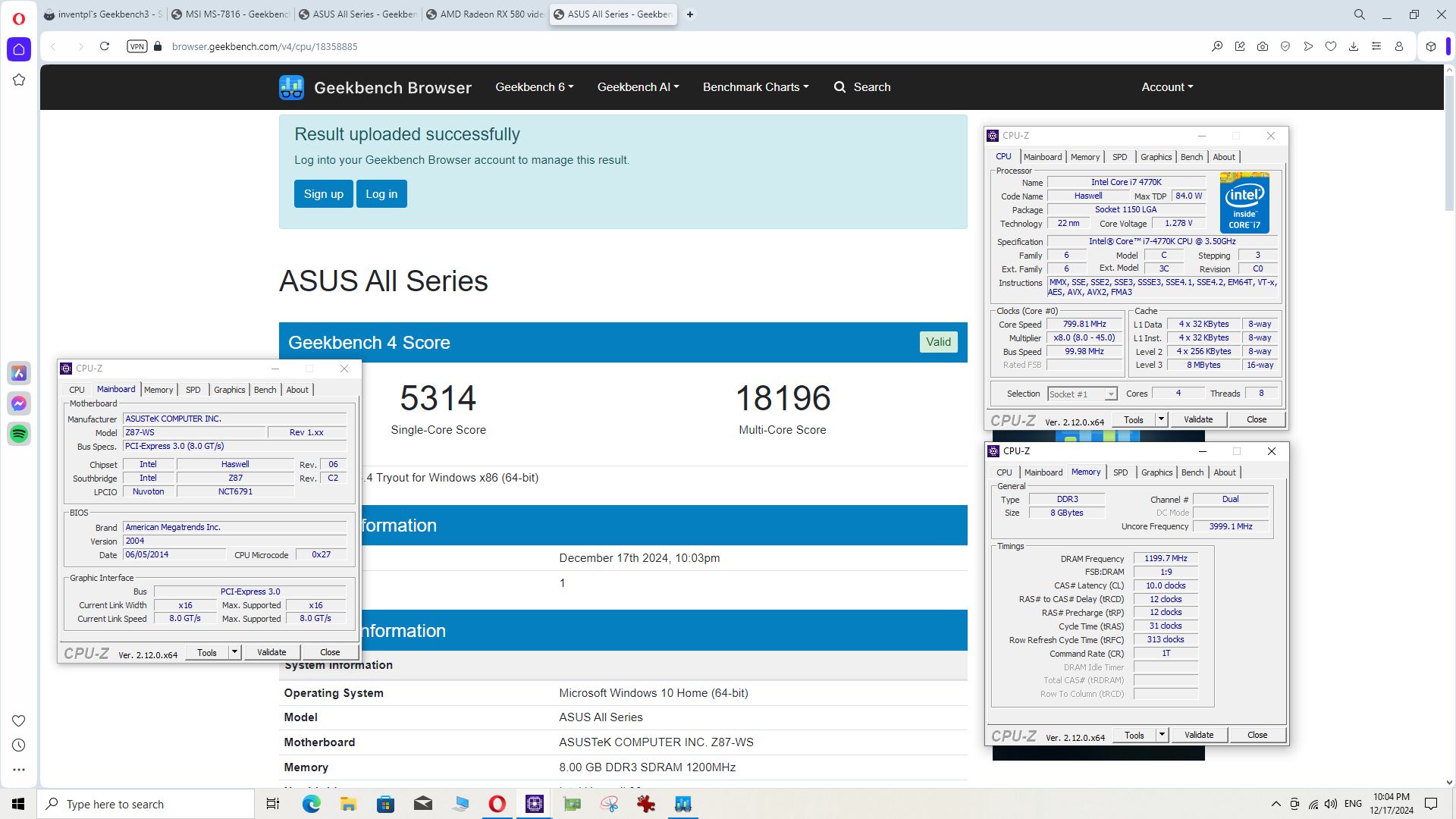The image size is (1456, 819).
Task: Open Microsoft Edge from taskbar
Action: tap(312, 804)
